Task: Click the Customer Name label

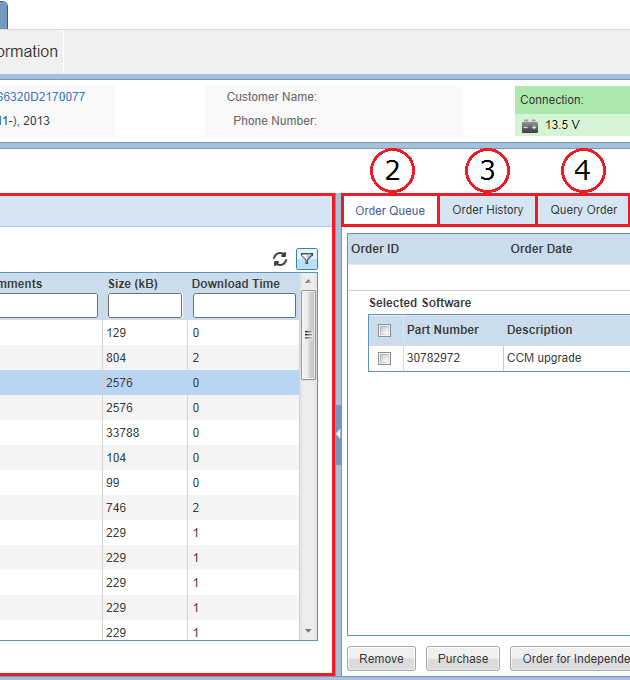Action: (x=271, y=97)
